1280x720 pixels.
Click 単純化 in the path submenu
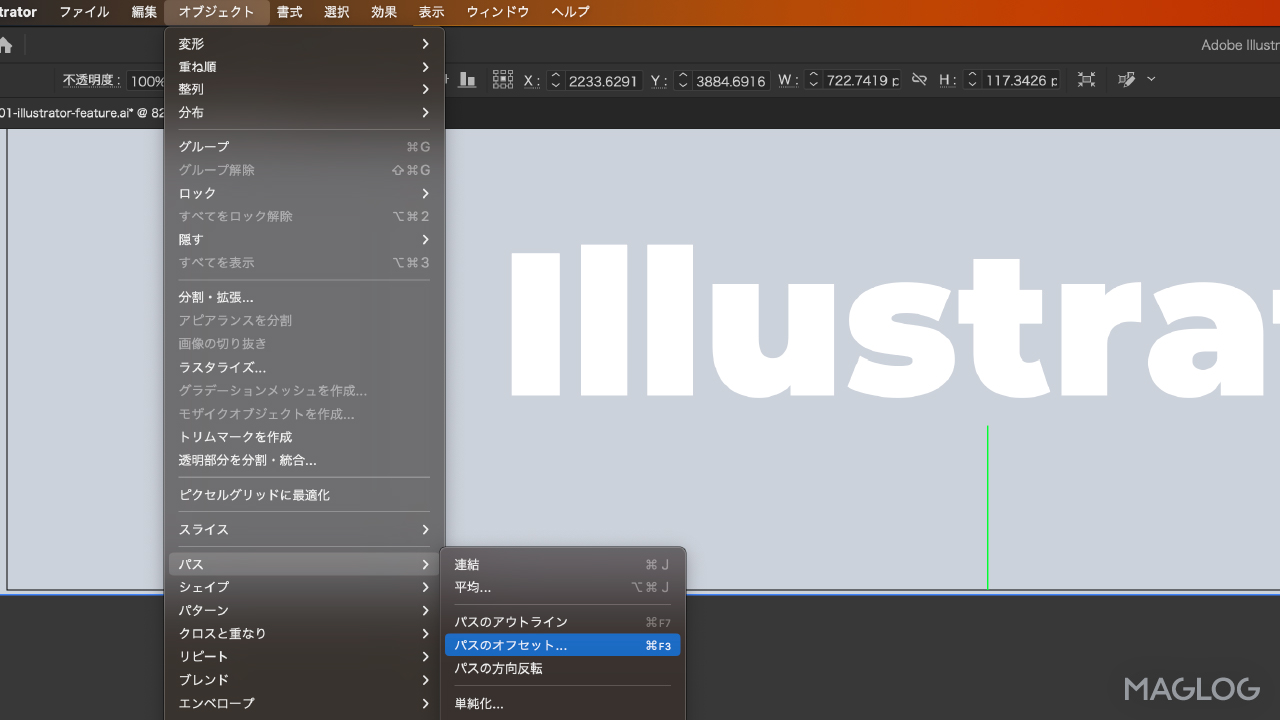478,703
